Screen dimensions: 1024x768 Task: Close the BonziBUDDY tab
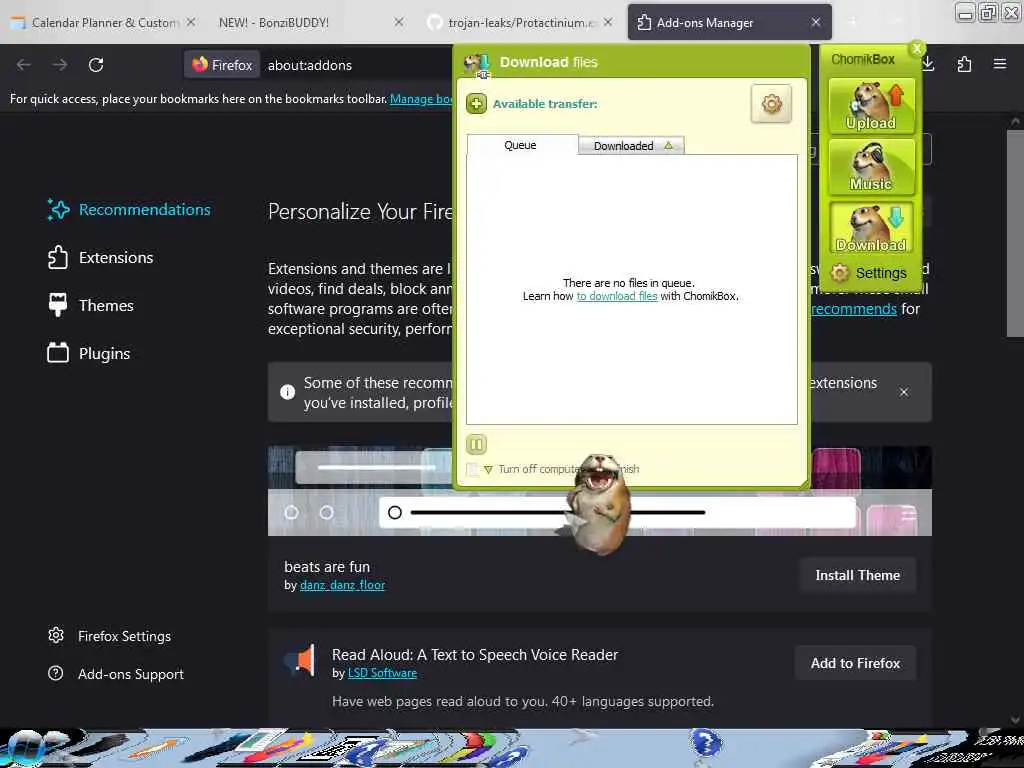click(399, 22)
